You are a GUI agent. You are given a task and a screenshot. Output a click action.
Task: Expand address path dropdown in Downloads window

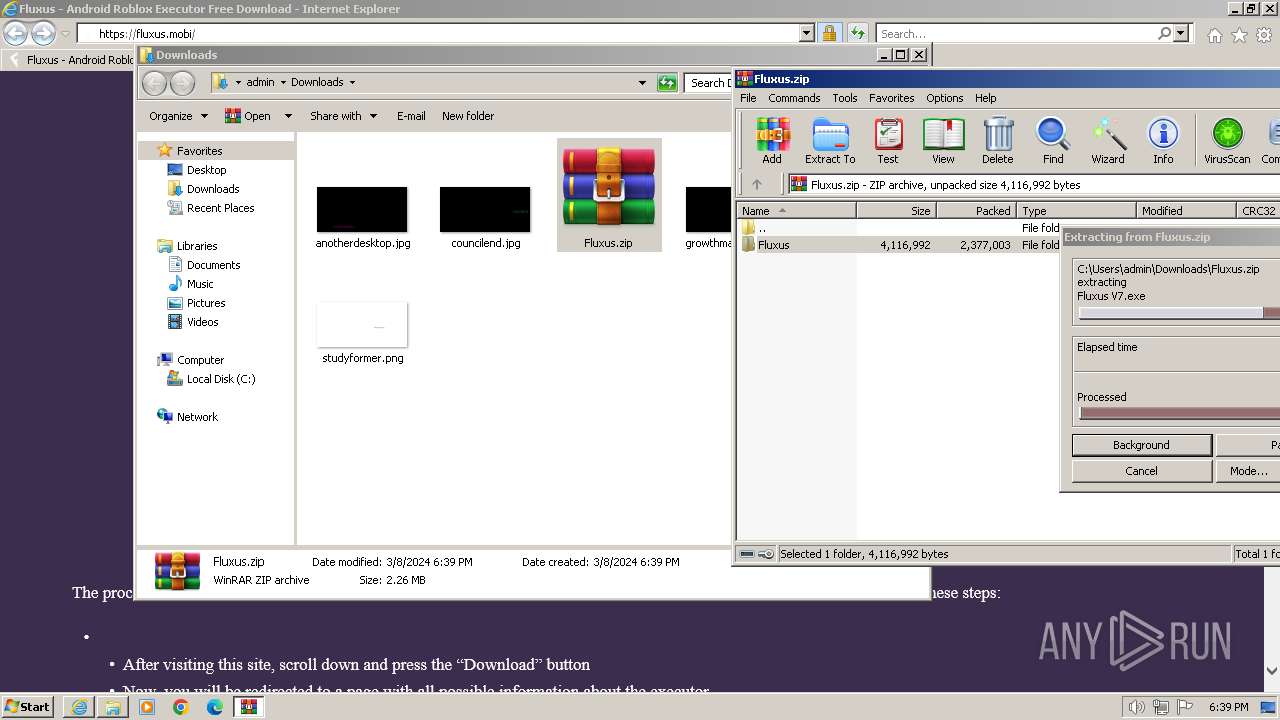click(642, 83)
